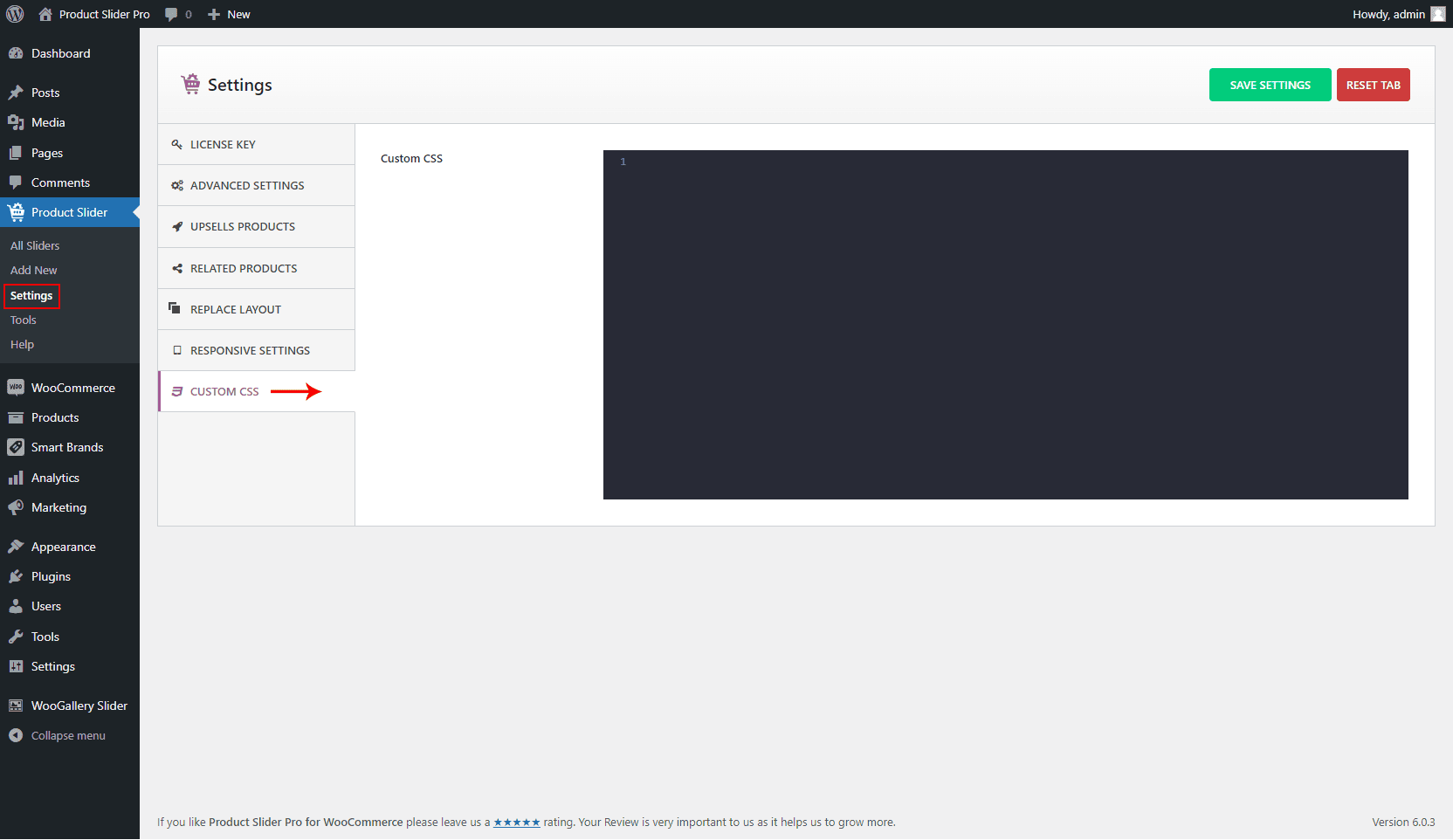Screen dimensions: 1453x840
Task: Open the comments bubble icon in admin bar
Action: tap(171, 14)
